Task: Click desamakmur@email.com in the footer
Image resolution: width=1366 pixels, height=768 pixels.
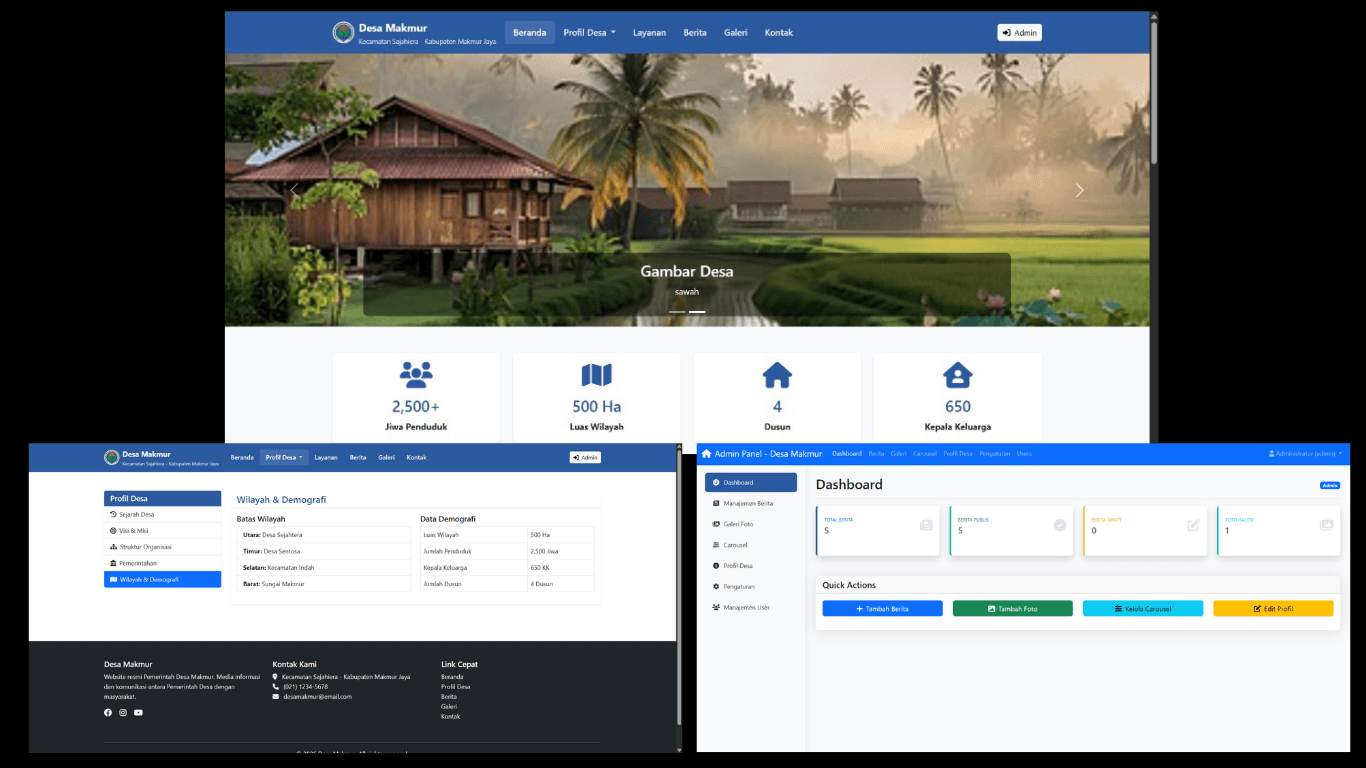Action: [317, 697]
